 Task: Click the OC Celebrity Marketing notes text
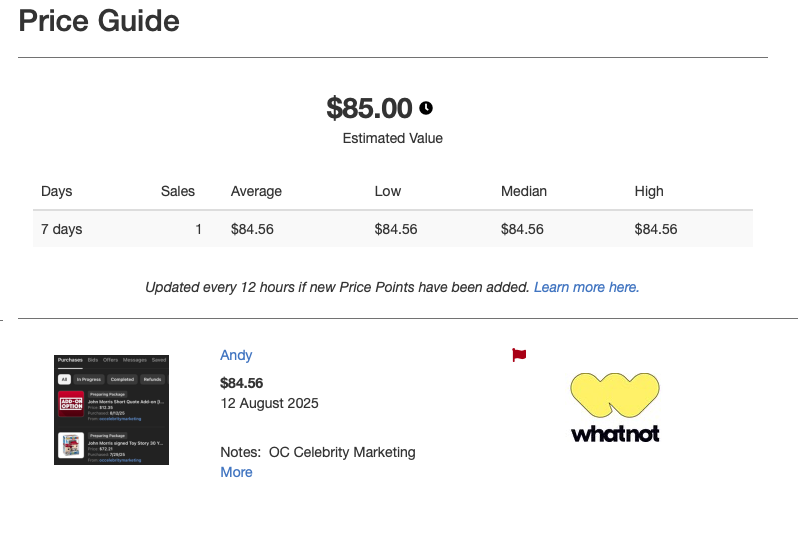342,452
